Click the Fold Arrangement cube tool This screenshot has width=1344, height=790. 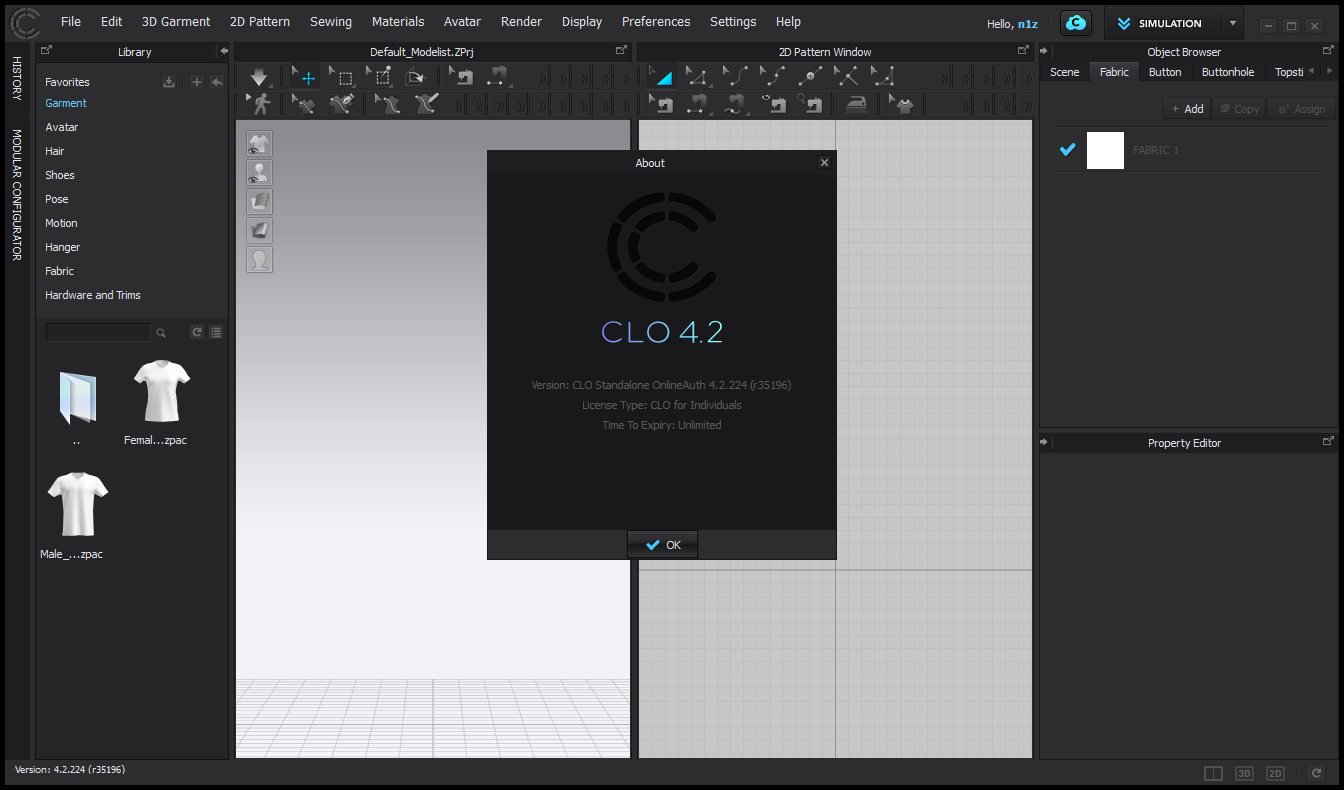[x=415, y=77]
